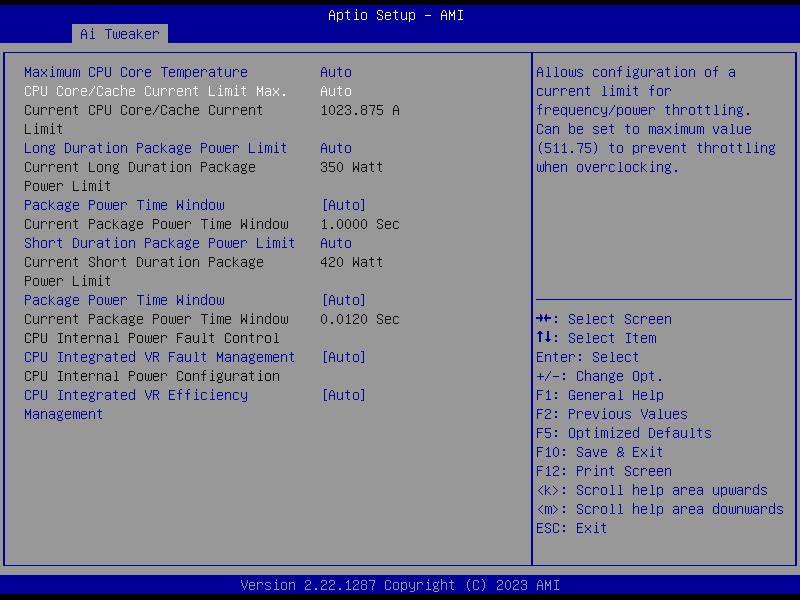Click the Select Item arrows hint
Screen dimensions: 800x600
point(596,338)
